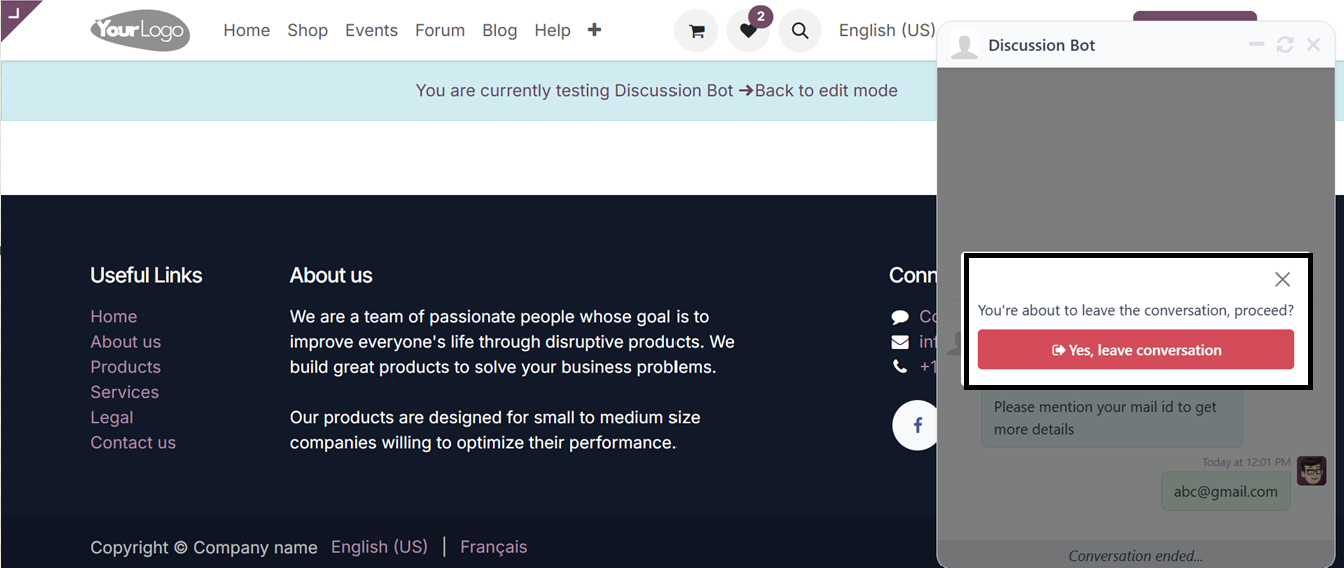Open the shopping cart icon
The width and height of the screenshot is (1344, 568).
click(x=696, y=31)
